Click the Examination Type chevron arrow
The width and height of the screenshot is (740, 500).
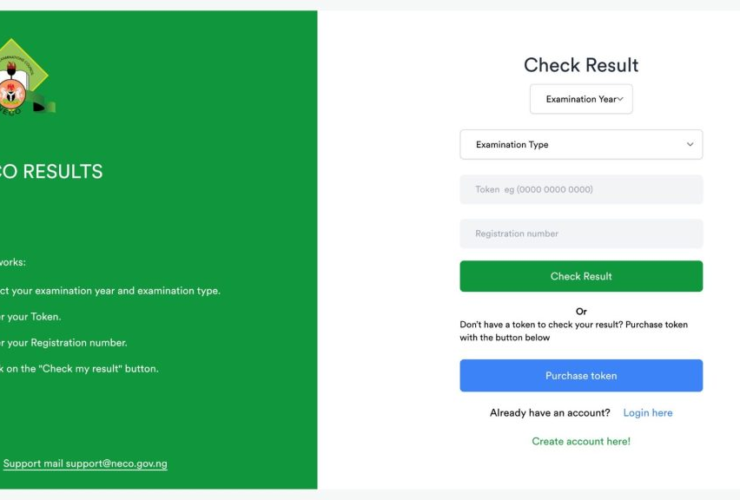point(689,145)
